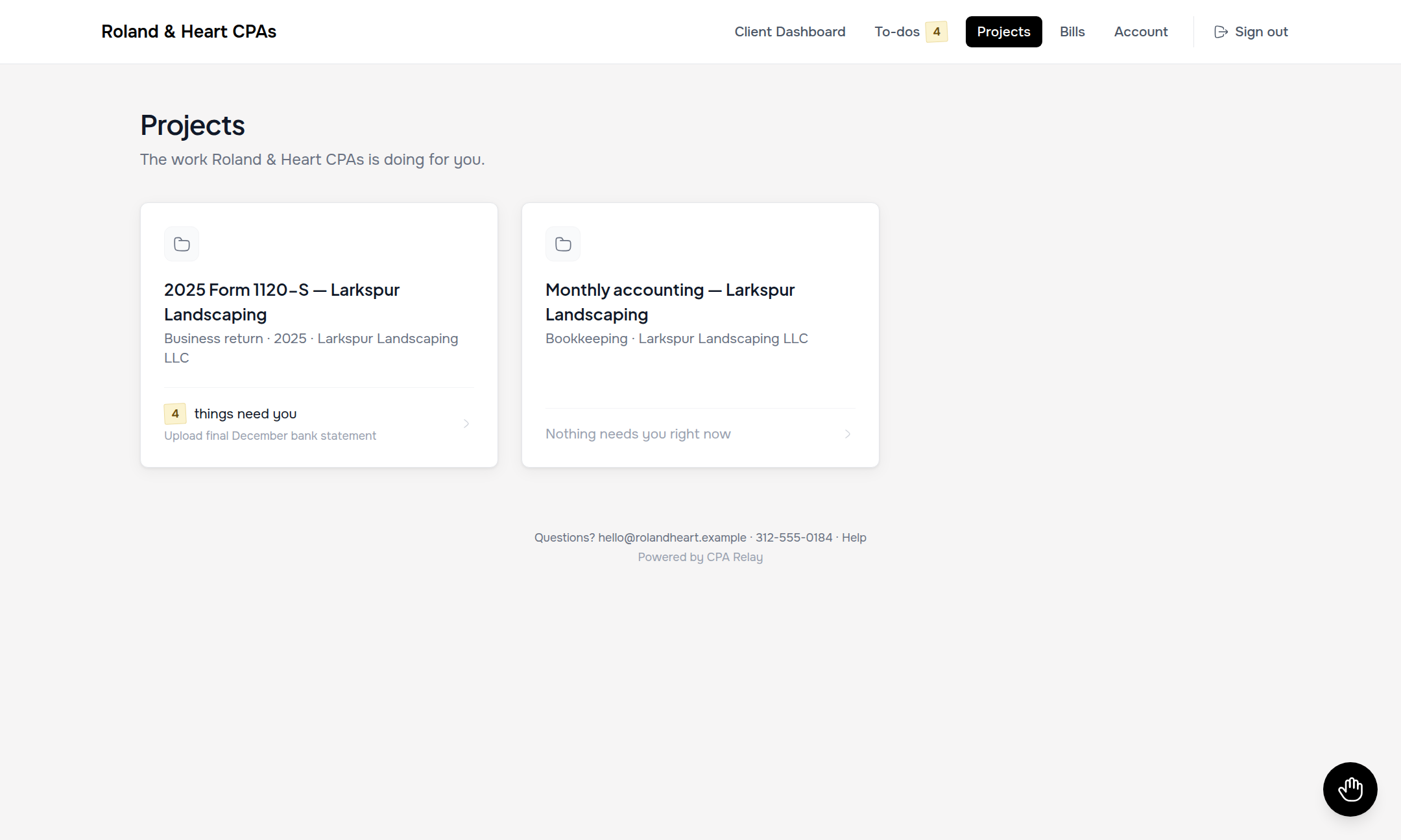Click the sign out arrow icon

(1221, 32)
